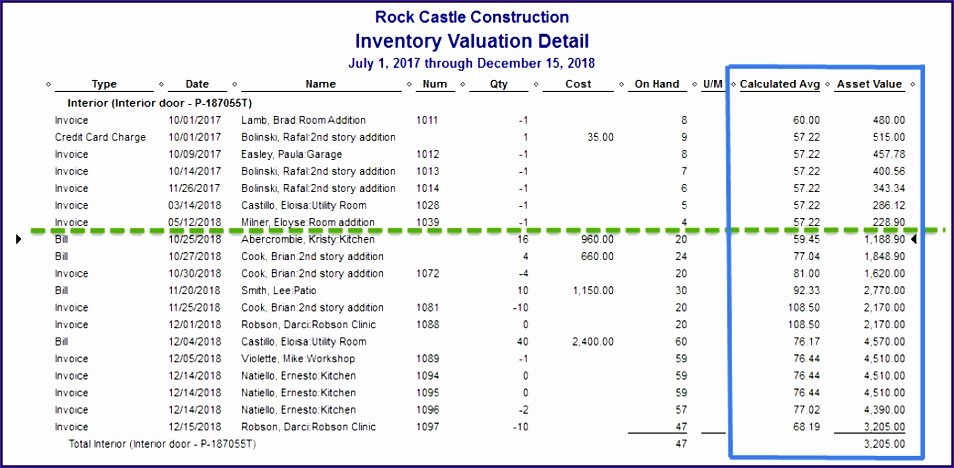Screen dimensions: 954x468
Task: Select the date 10/09/2017
Action: (x=195, y=155)
